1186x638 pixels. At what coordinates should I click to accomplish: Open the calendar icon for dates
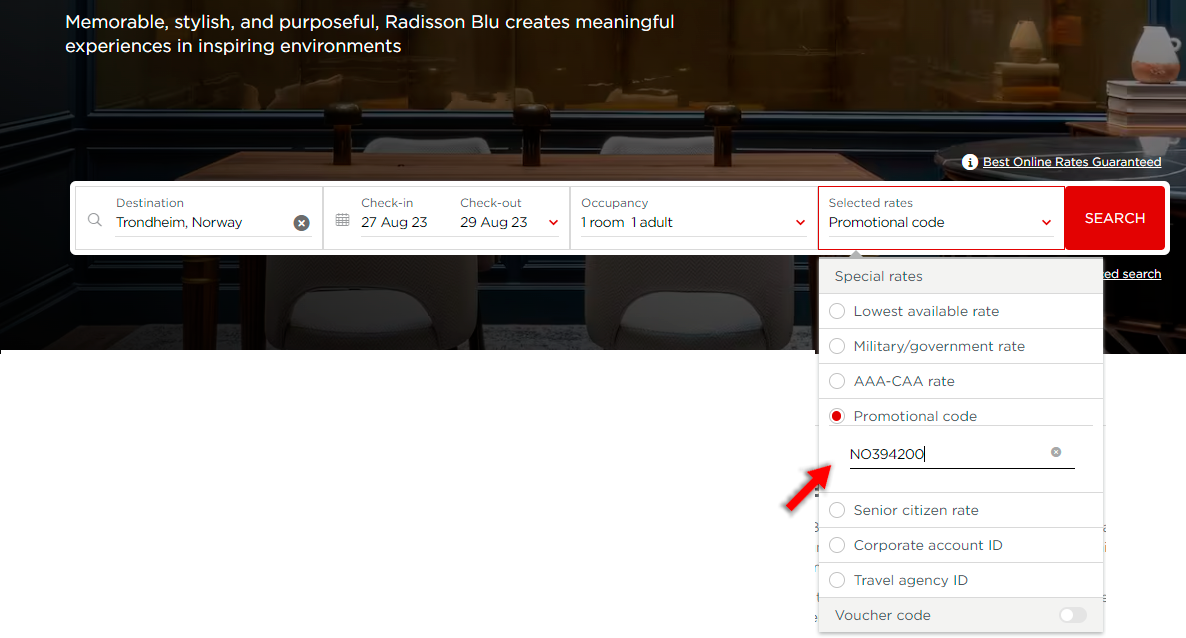[343, 219]
